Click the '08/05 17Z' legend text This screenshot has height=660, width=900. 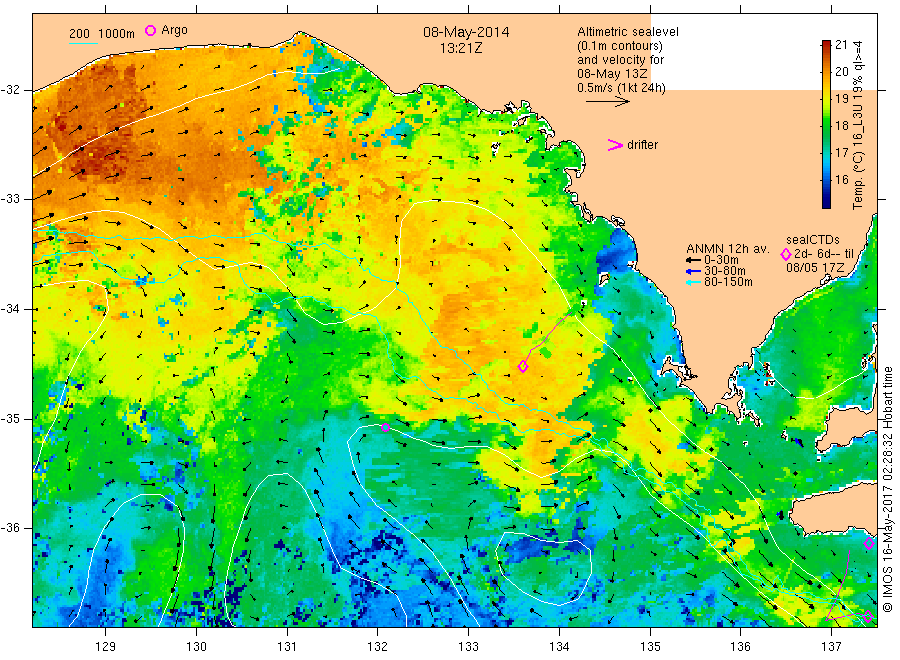[x=815, y=267]
